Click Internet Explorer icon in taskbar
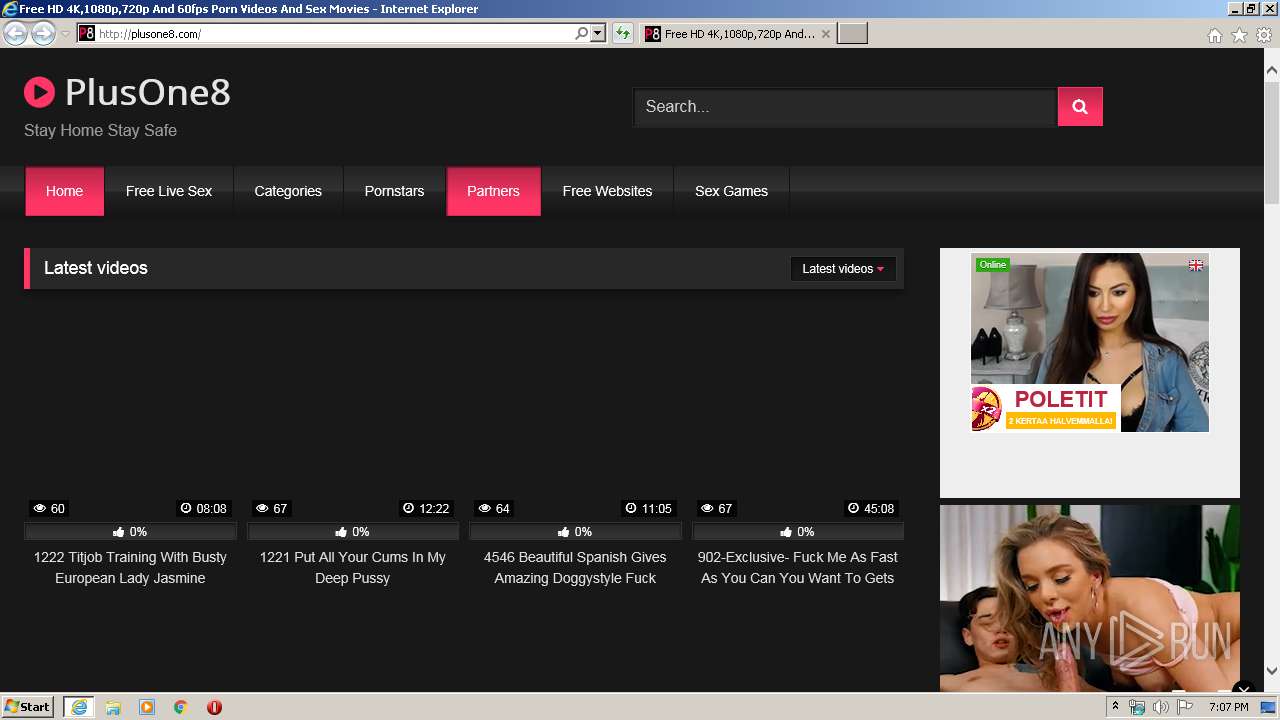1280x720 pixels. point(79,707)
